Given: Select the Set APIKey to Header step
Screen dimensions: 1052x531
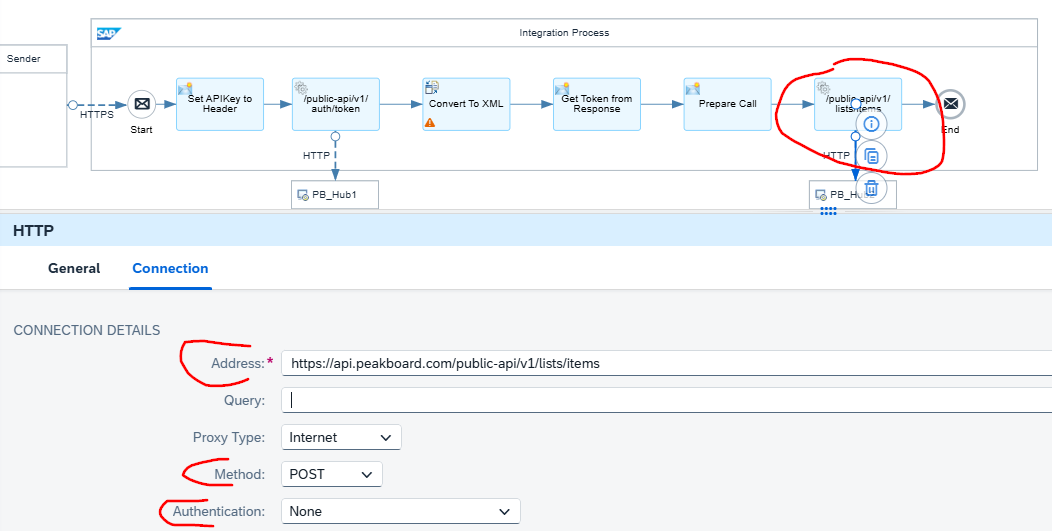Looking at the screenshot, I should [220, 104].
